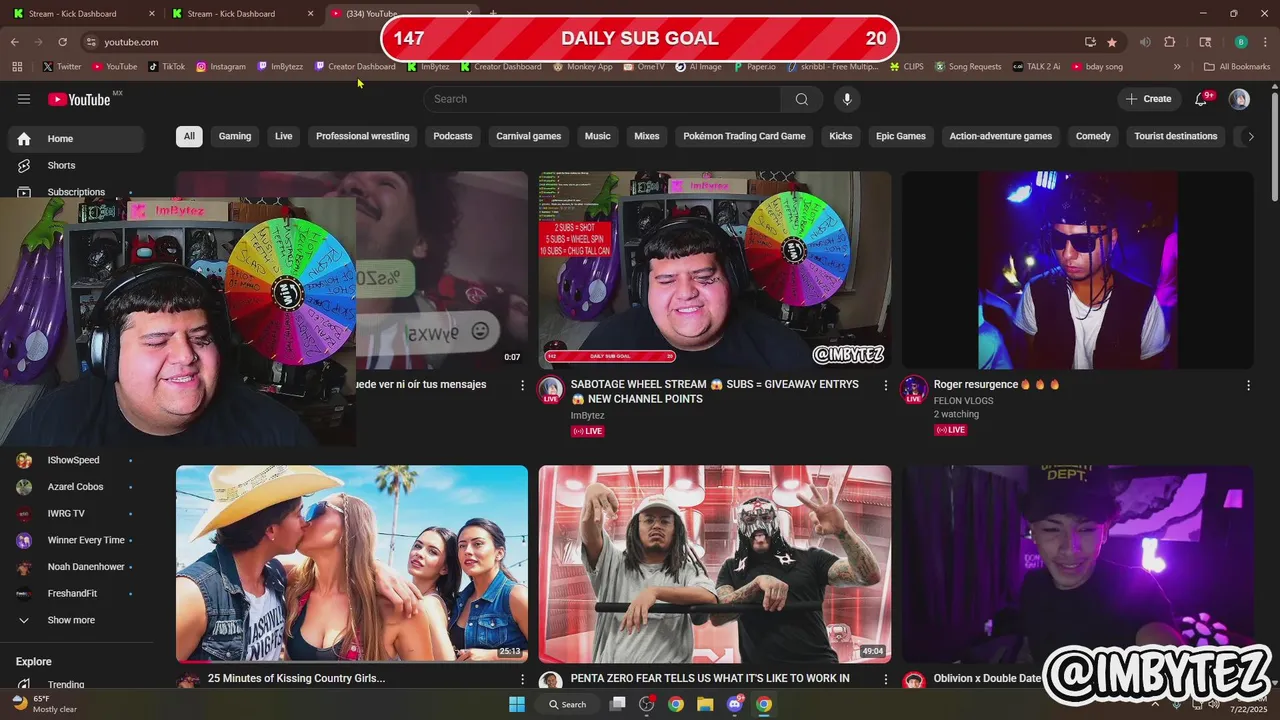Click the Create button

click(1148, 99)
